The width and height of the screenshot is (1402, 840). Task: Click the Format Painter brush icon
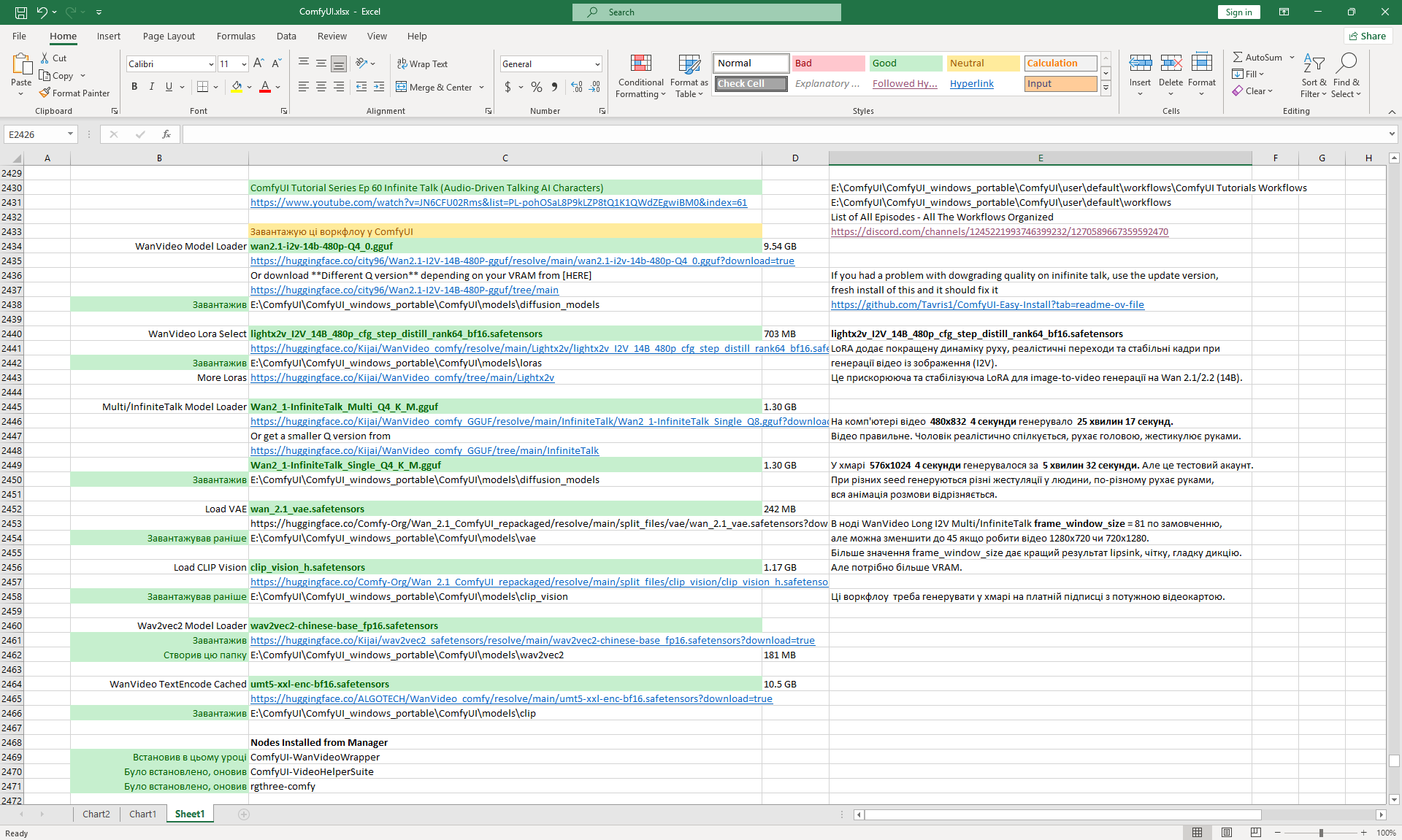[45, 93]
